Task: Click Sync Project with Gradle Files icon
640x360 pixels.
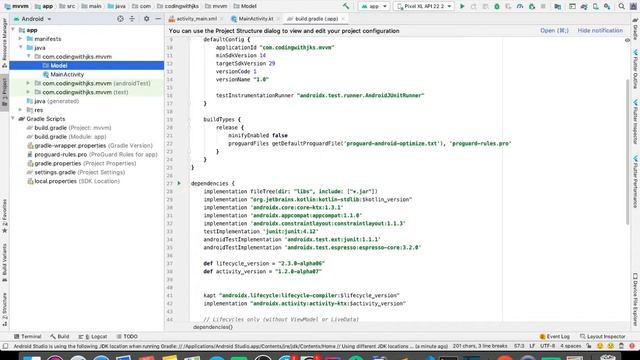Action: (x=584, y=6)
